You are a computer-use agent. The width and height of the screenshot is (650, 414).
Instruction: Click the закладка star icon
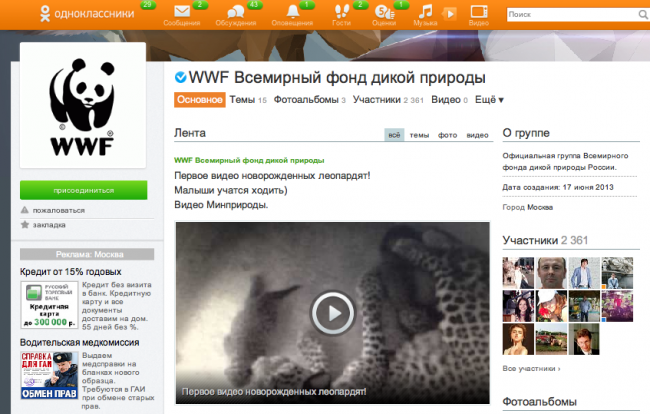point(25,225)
